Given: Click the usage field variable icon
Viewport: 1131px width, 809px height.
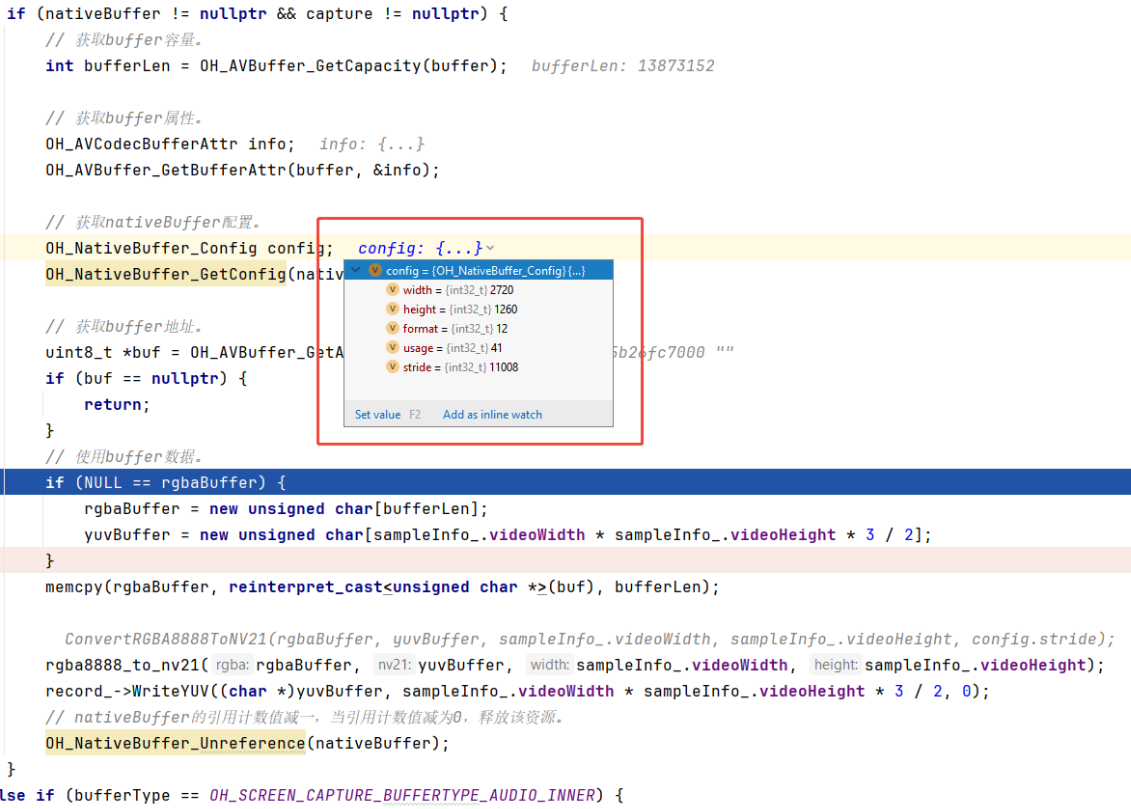Looking at the screenshot, I should (x=393, y=348).
